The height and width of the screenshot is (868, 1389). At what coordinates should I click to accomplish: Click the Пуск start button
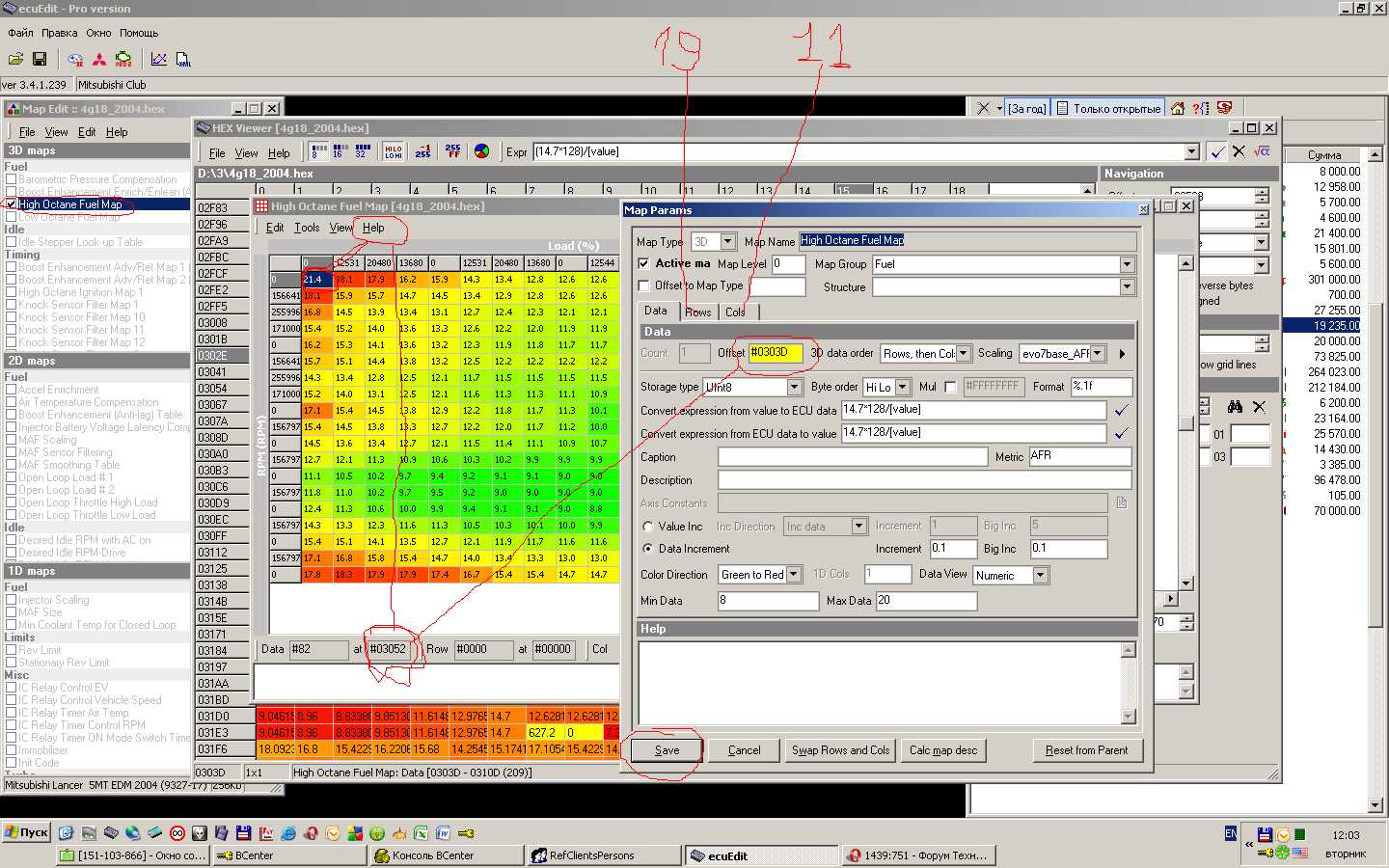pyautogui.click(x=26, y=832)
